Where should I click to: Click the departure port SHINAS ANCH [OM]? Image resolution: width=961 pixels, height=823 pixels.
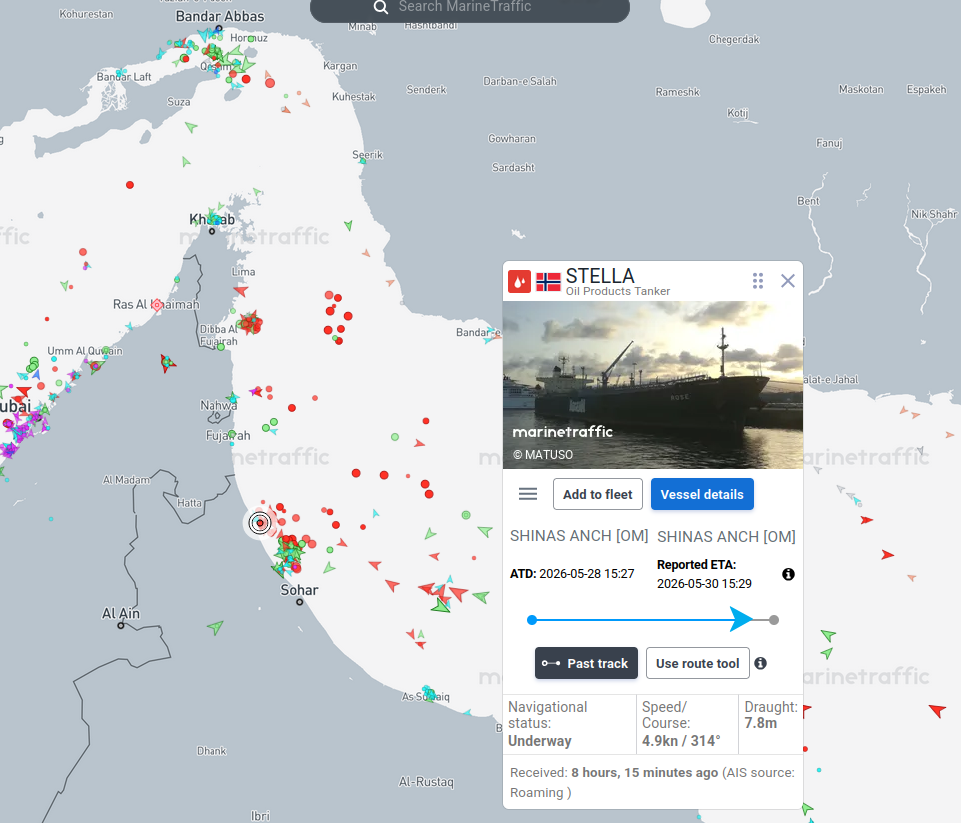point(579,536)
